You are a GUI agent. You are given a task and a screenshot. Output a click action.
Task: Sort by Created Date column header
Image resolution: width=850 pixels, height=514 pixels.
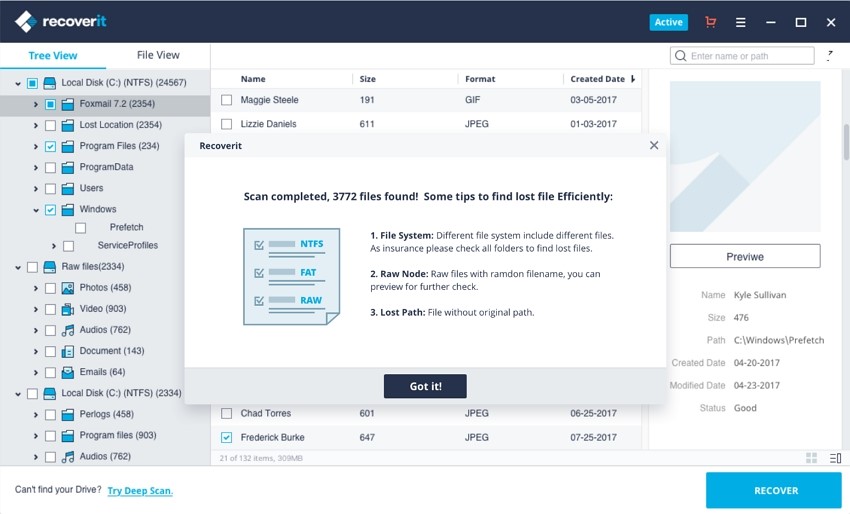pyautogui.click(x=597, y=79)
